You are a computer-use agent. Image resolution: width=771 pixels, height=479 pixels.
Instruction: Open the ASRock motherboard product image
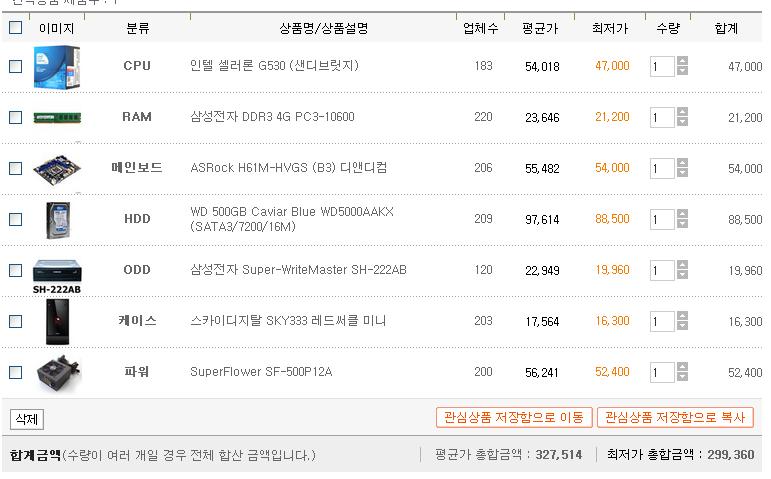[x=57, y=170]
